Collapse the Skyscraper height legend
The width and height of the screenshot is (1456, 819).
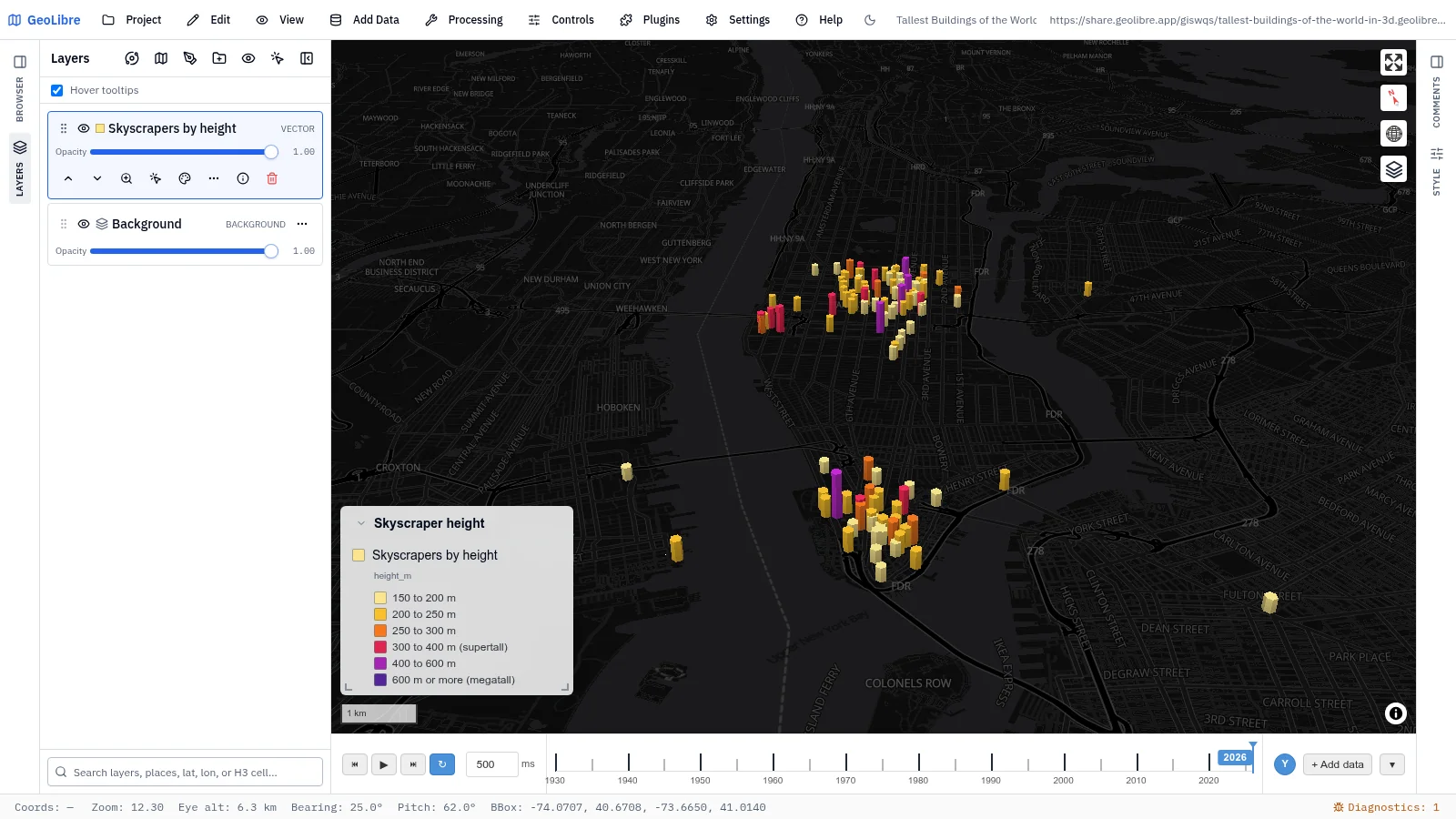pos(361,523)
